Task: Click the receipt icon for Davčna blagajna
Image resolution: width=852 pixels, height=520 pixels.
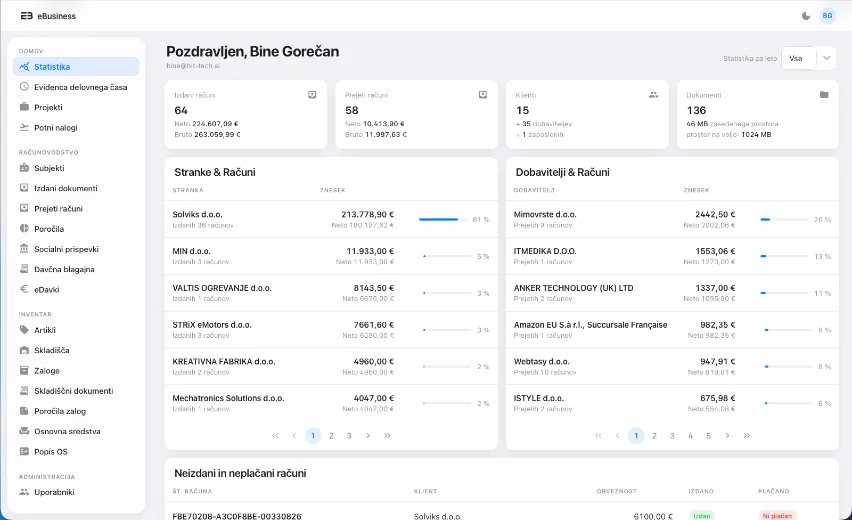Action: point(24,269)
